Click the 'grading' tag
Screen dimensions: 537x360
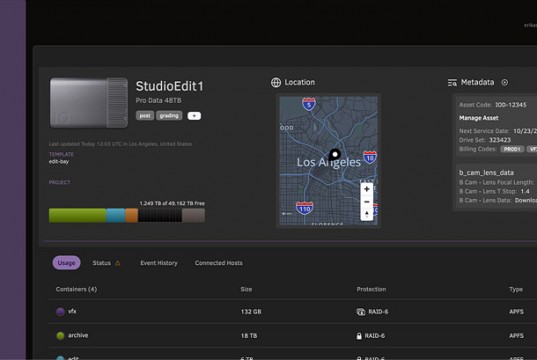pos(169,116)
